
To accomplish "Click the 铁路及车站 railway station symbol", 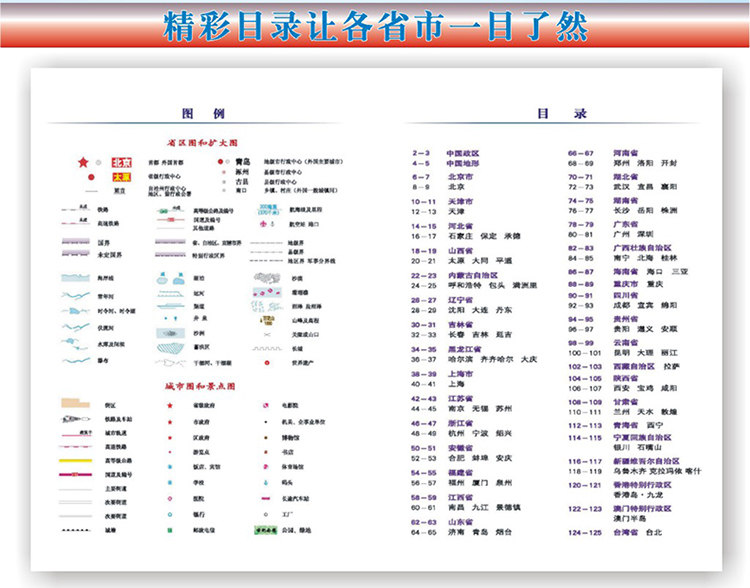I will pyautogui.click(x=76, y=419).
